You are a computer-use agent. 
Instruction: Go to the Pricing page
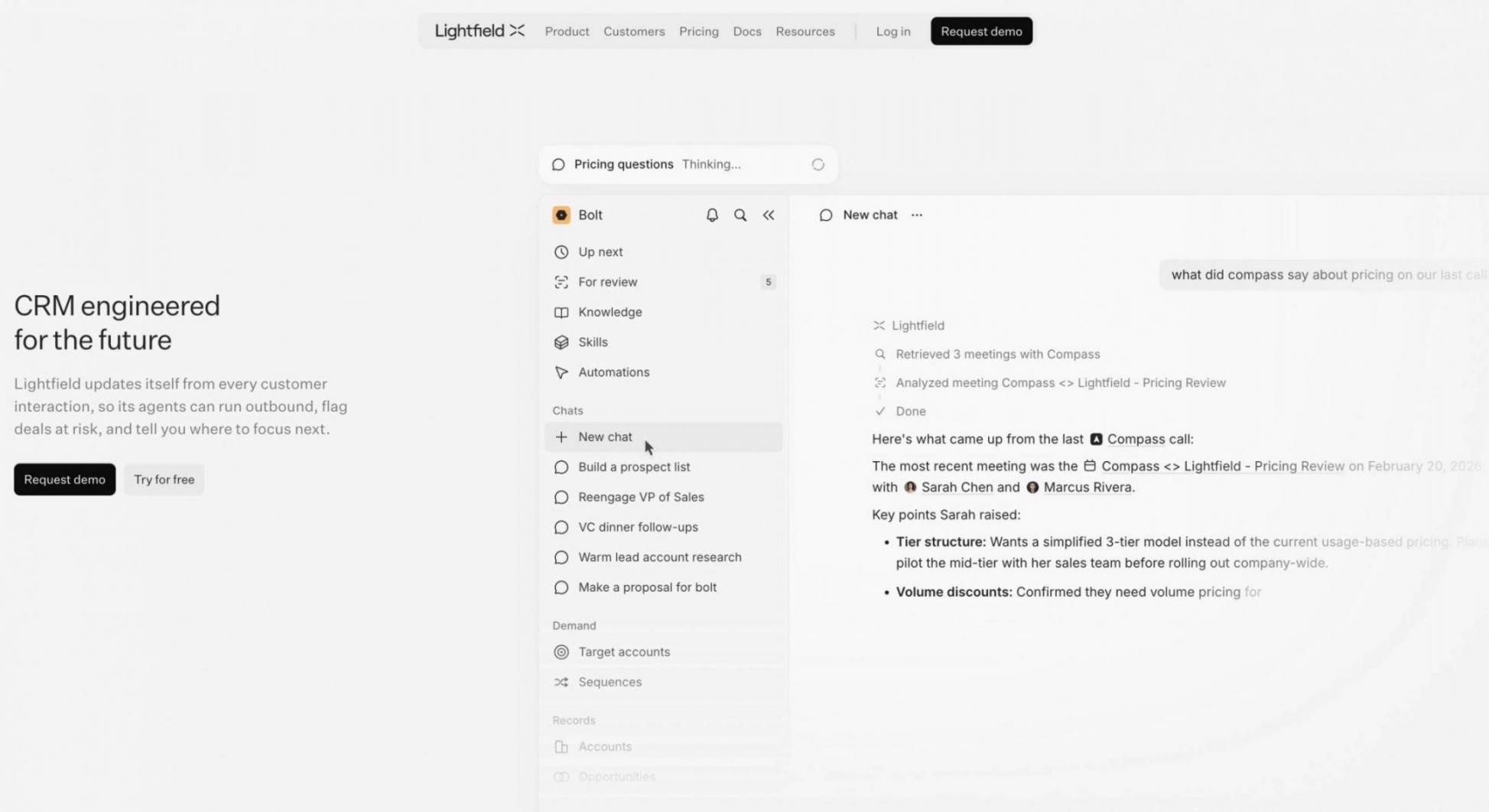point(698,31)
